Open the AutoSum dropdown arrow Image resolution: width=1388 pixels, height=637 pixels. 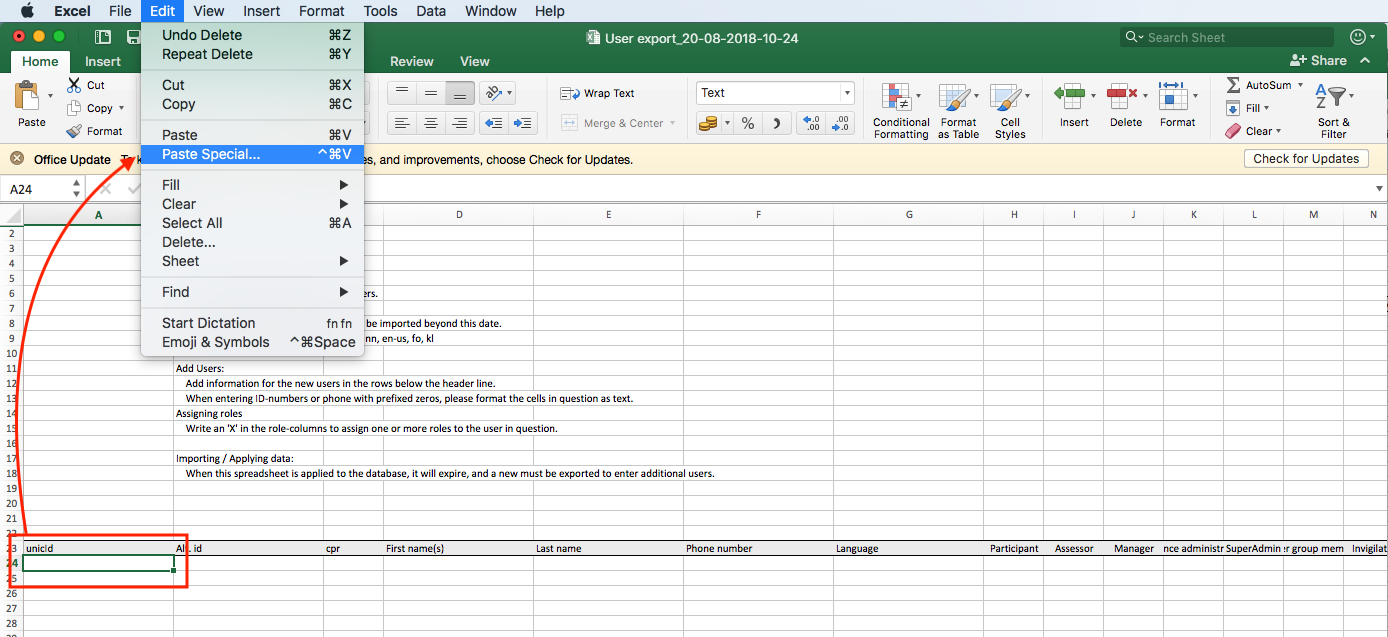click(1301, 85)
